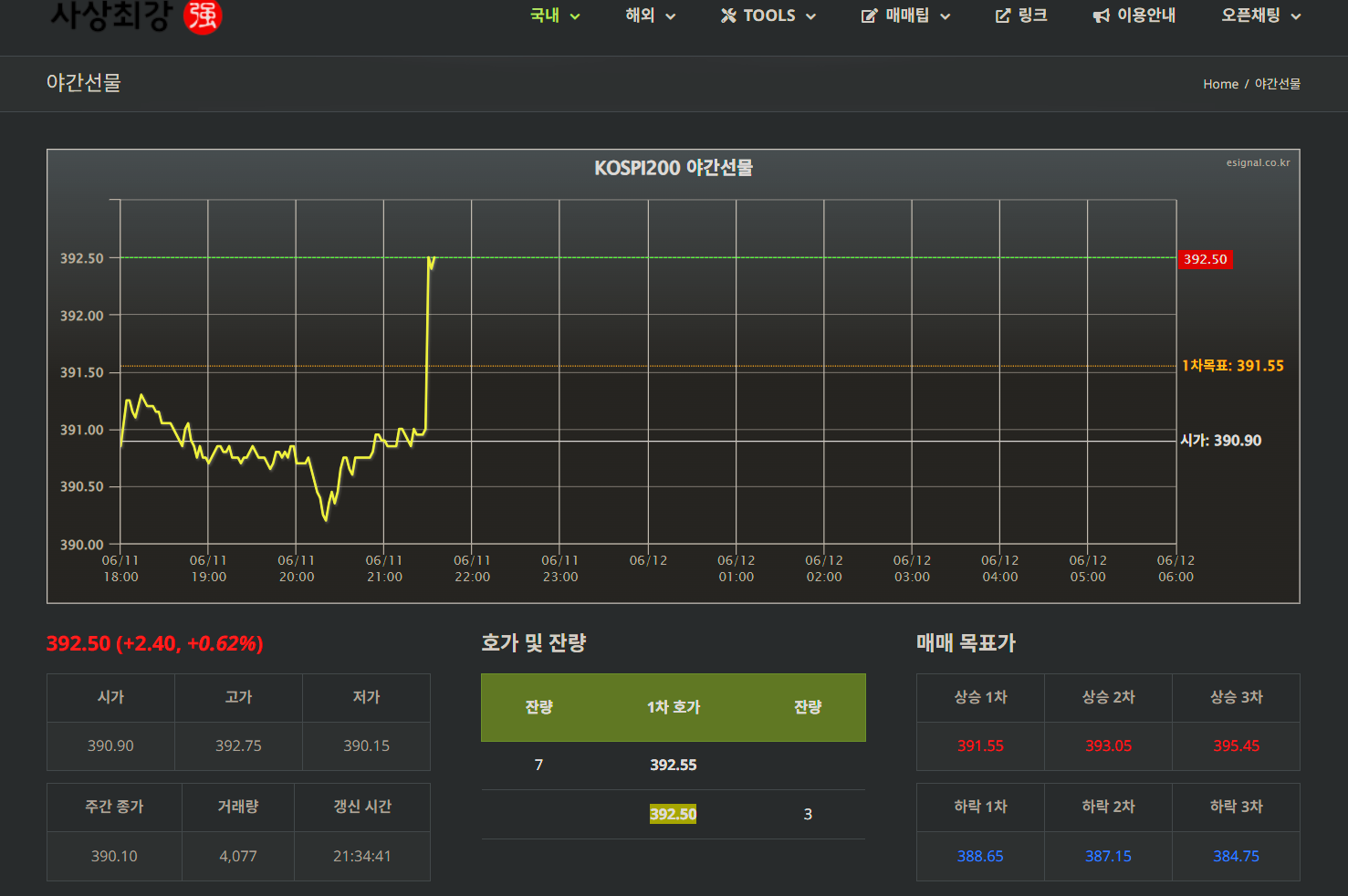
Task: Click the 392.55 ask price row
Action: click(x=673, y=765)
